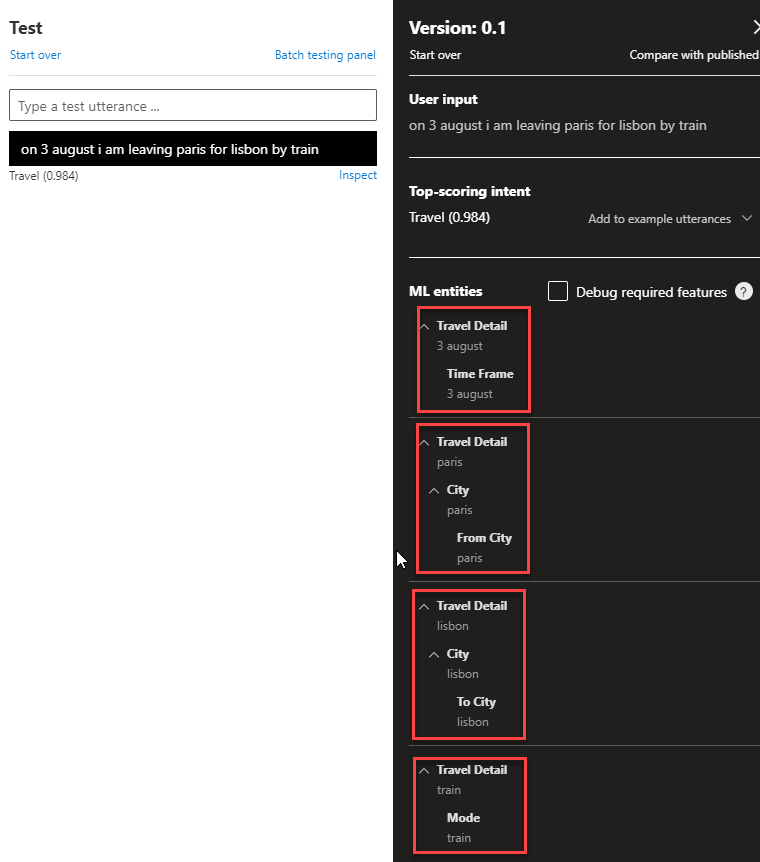Click the '3 august' value under Time Frame
The image size is (760, 862).
[470, 394]
